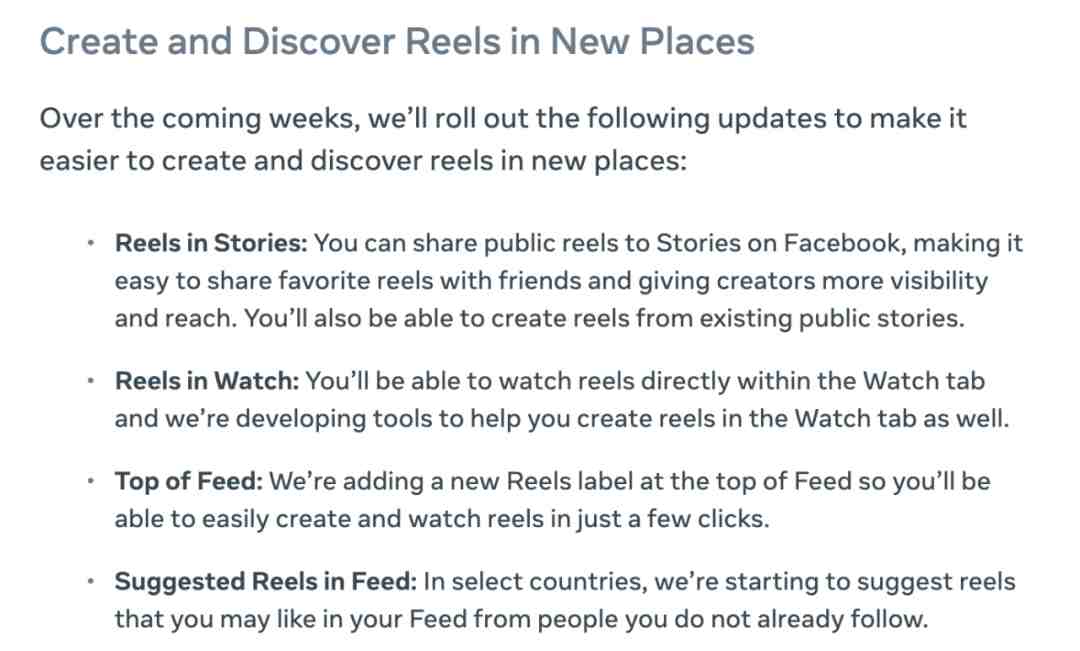Click the bold 'Top of Feed:' label

coord(189,481)
